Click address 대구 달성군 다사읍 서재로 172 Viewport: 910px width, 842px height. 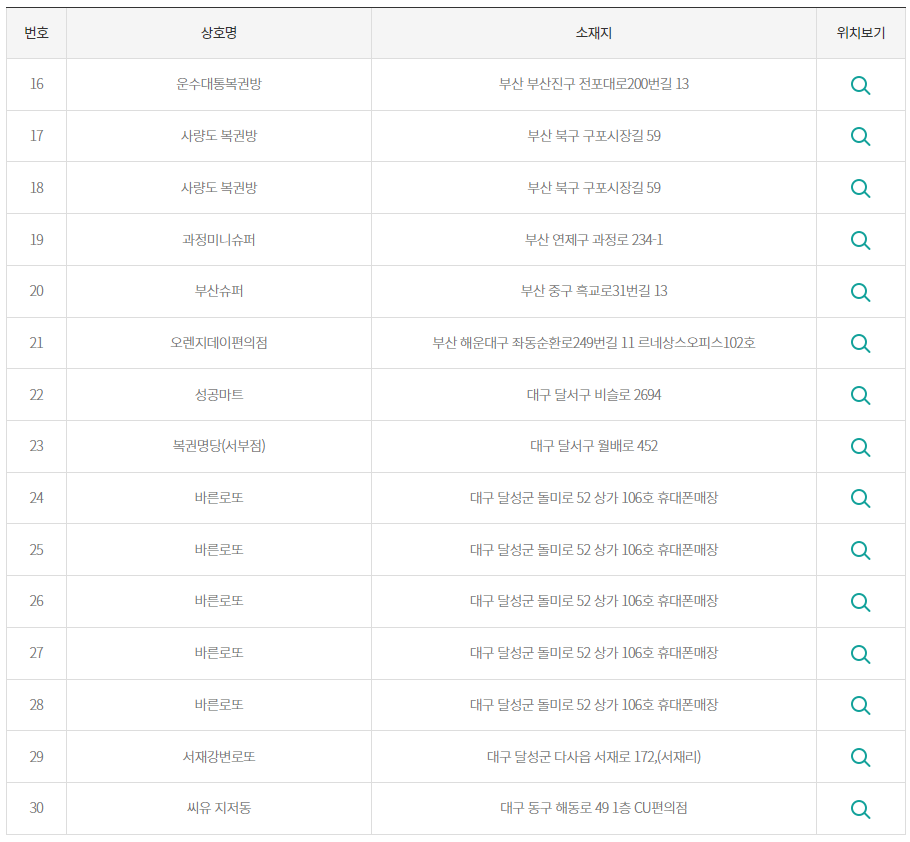tap(594, 757)
